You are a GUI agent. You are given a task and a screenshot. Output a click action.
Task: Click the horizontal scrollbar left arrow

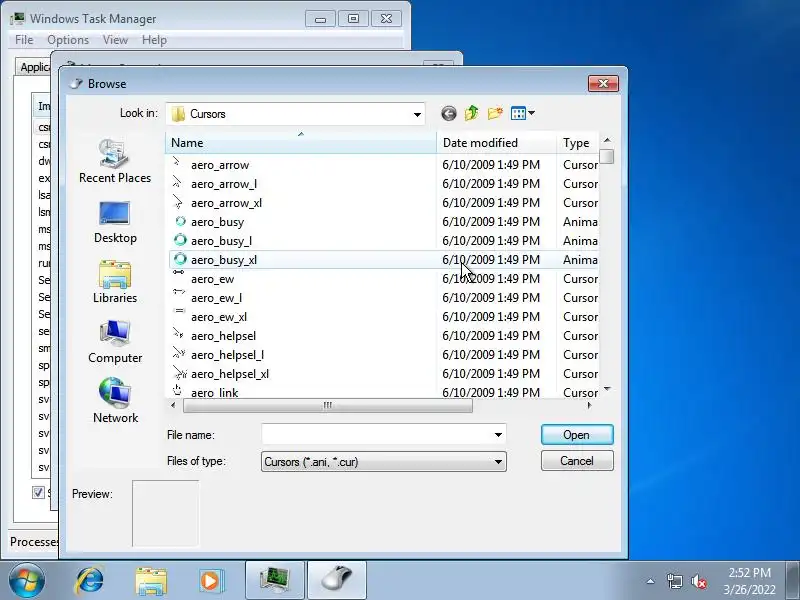coord(173,405)
